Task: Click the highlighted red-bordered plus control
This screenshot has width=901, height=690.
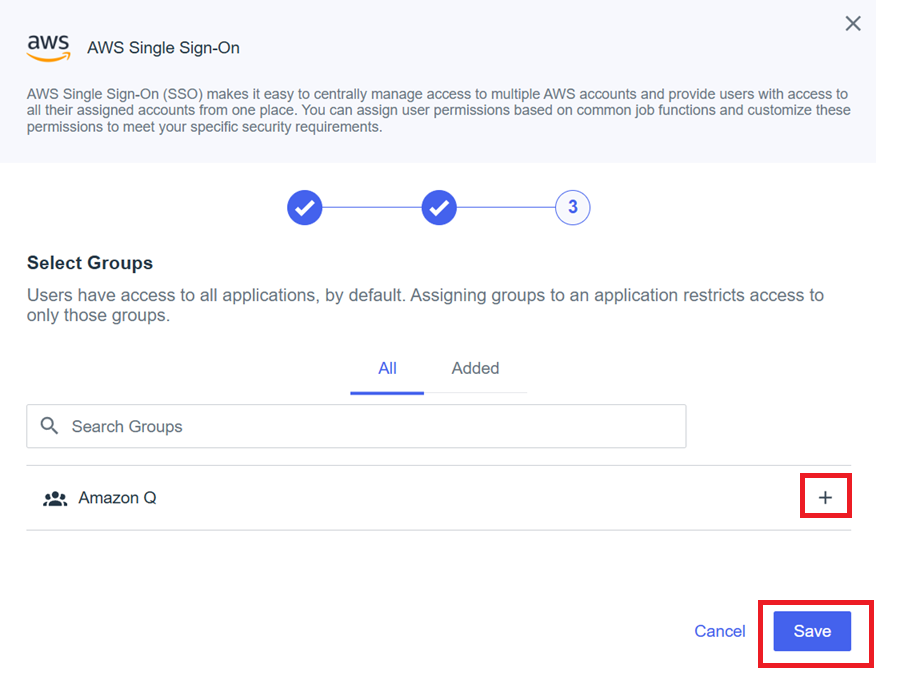Action: 825,495
